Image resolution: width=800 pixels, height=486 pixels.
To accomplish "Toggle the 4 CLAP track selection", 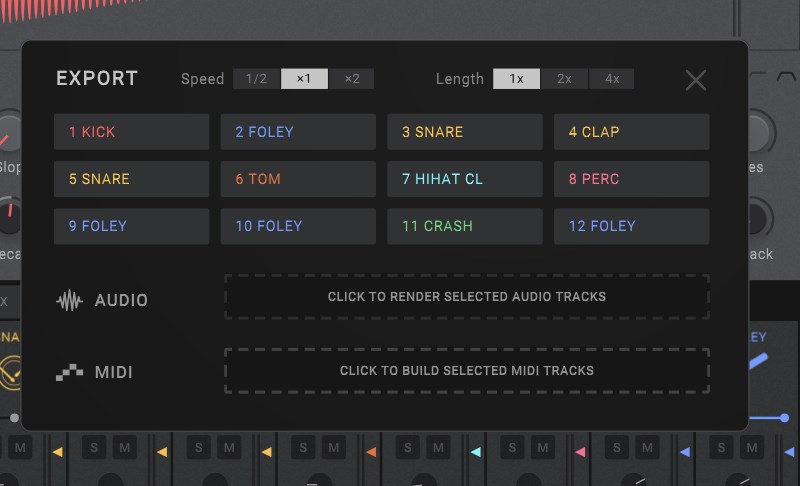I will point(631,132).
